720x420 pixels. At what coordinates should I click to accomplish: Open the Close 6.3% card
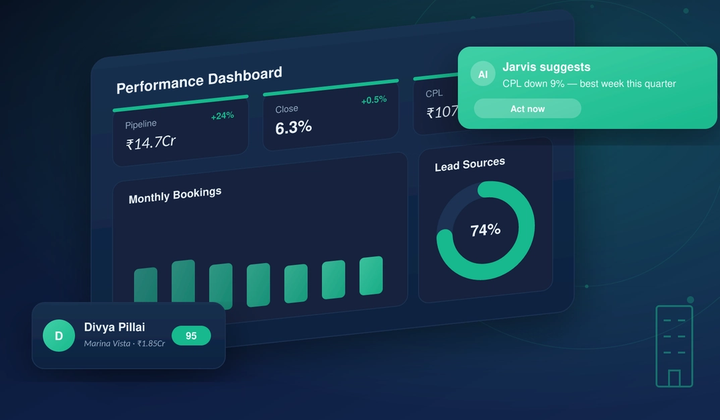331,115
